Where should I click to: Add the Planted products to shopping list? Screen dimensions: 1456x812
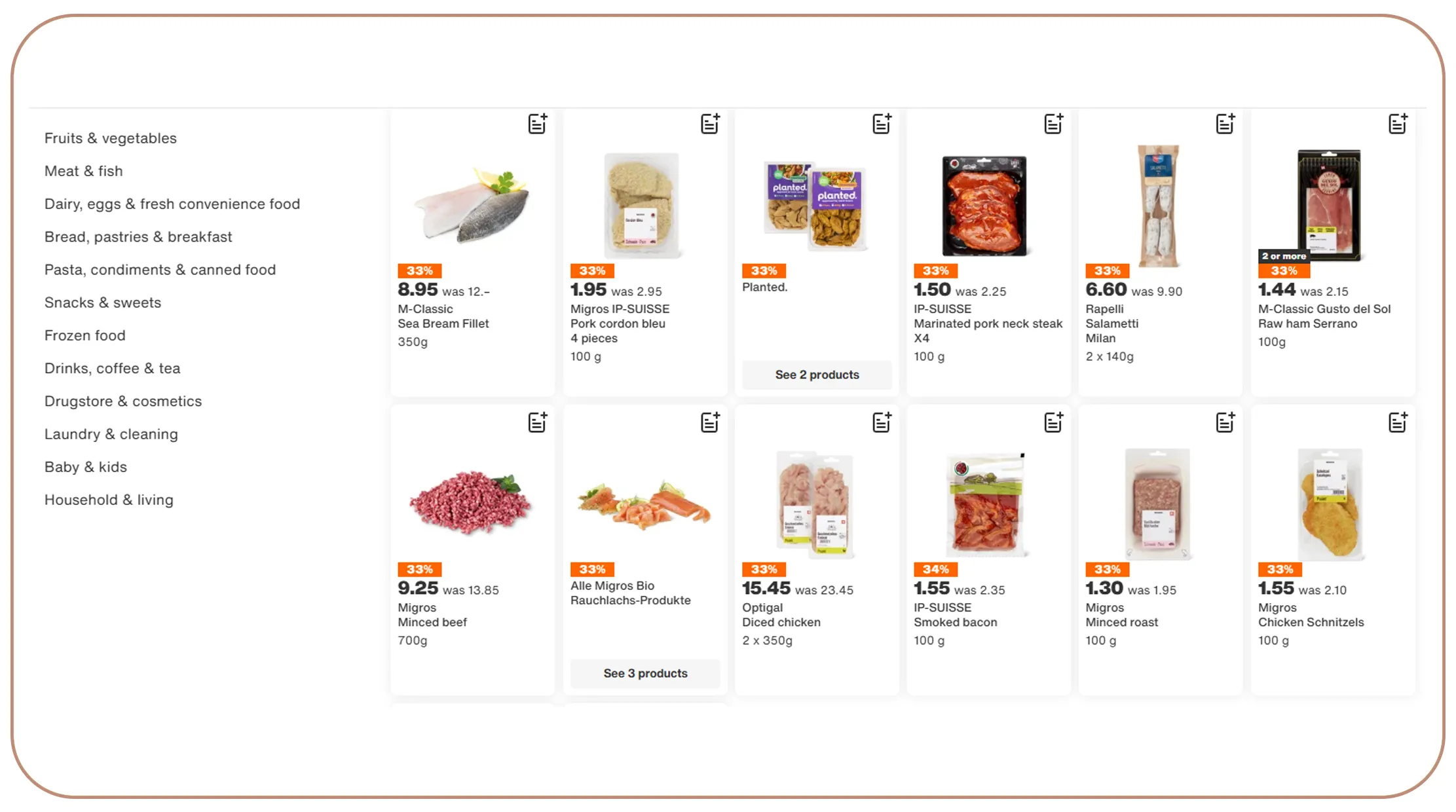(x=882, y=124)
